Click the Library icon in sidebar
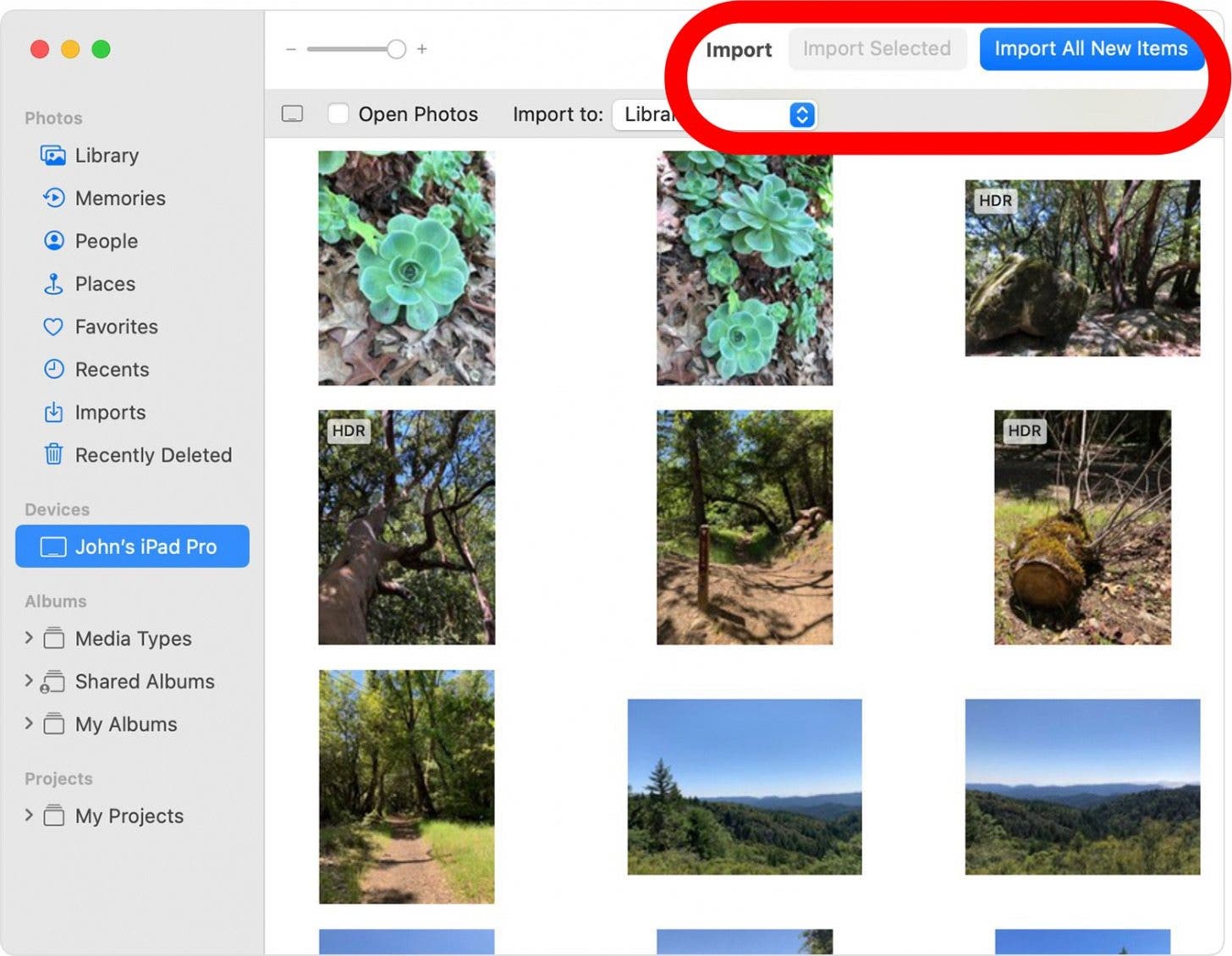This screenshot has height=956, width=1232. 53,156
